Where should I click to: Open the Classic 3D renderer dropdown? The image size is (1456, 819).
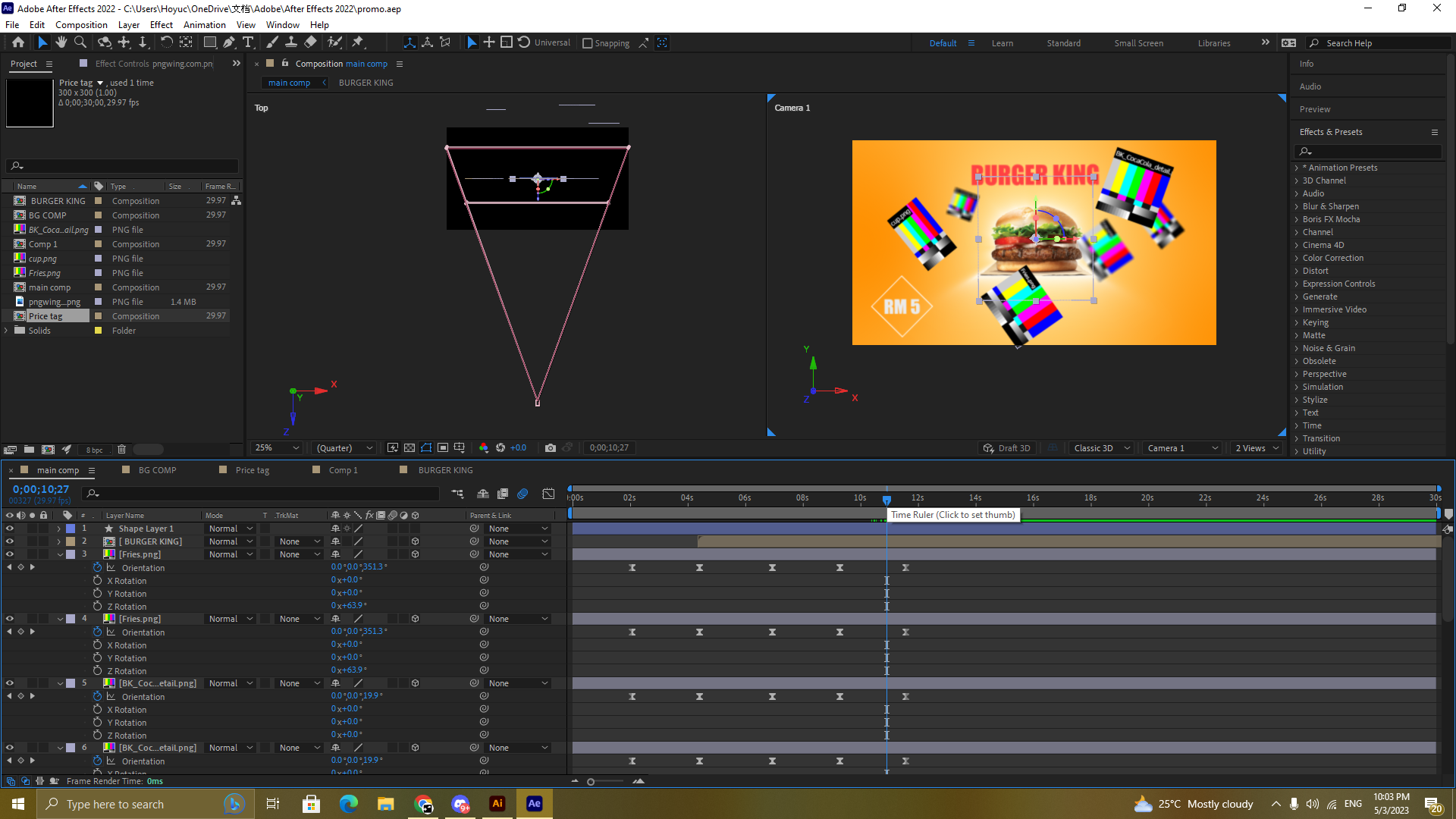click(1101, 448)
